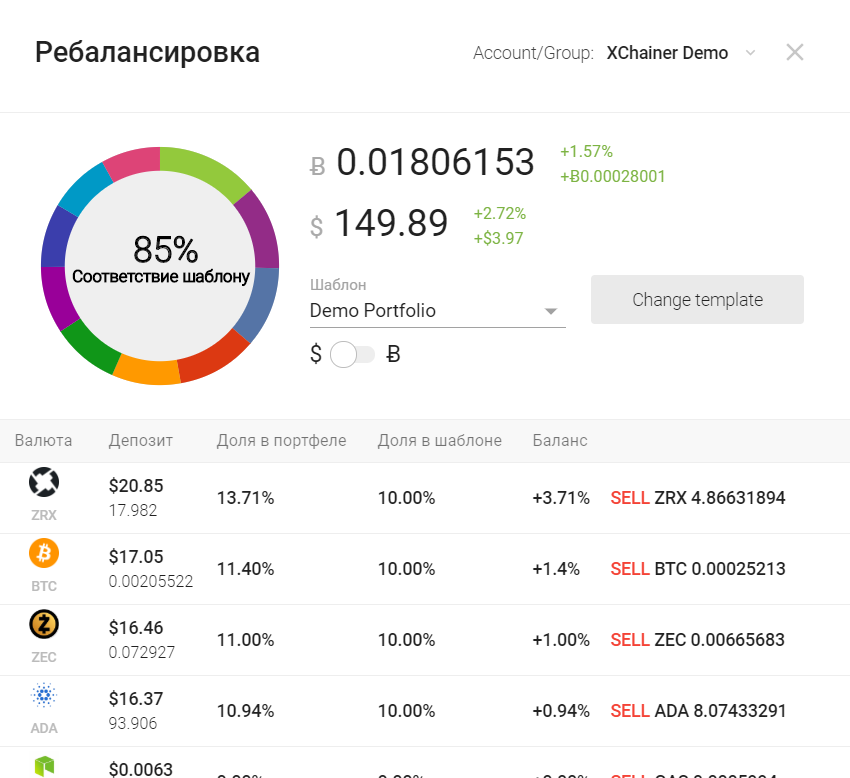Close the rebalancing dialog with X
850x778 pixels.
pos(795,53)
